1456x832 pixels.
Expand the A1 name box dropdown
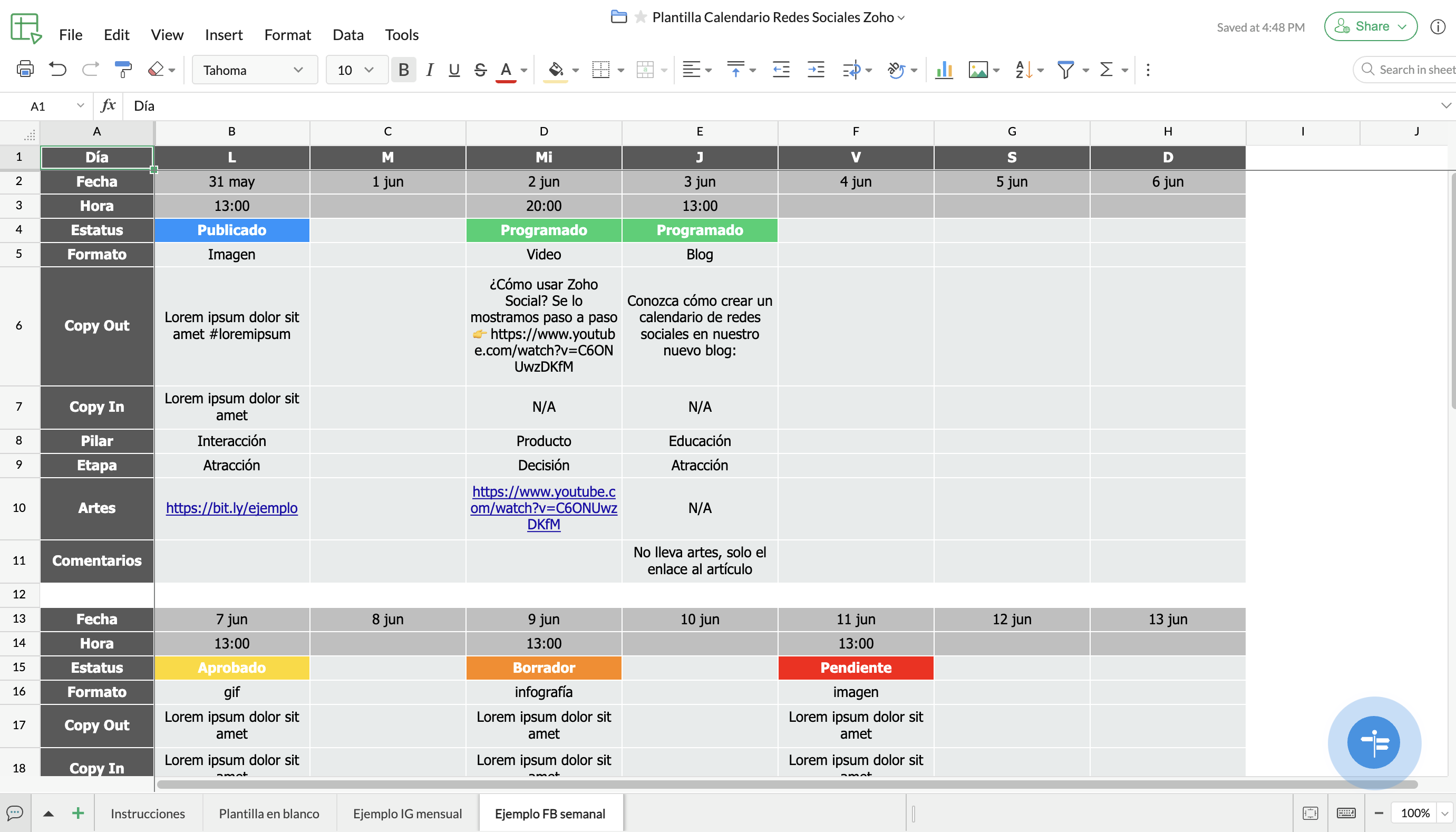[80, 106]
